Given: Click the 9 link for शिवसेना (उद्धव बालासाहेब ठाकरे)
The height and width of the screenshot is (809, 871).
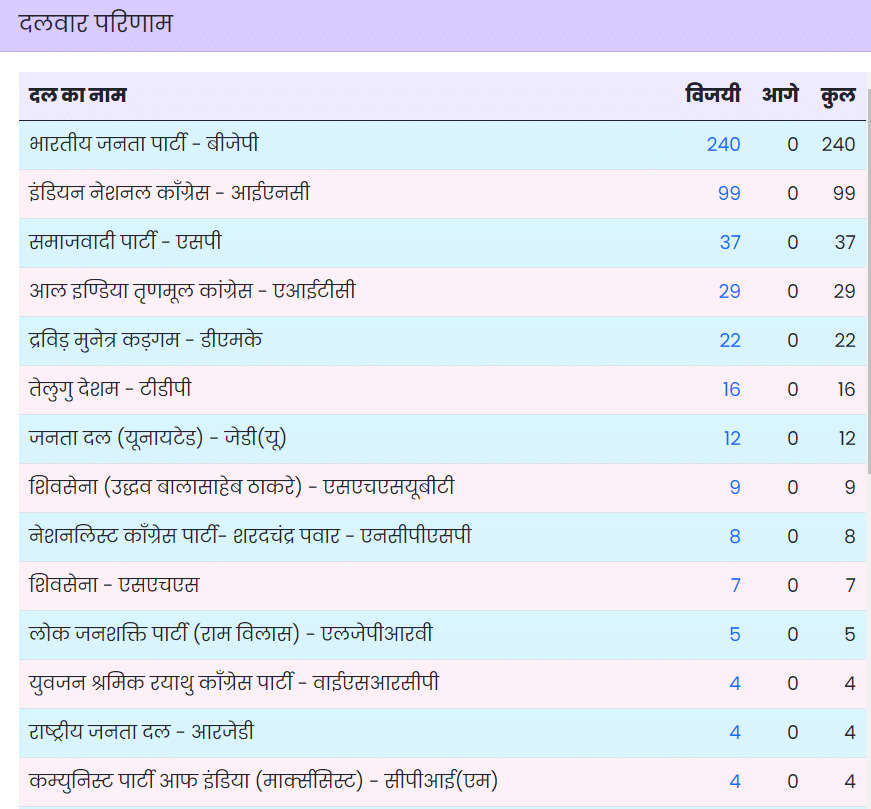Looking at the screenshot, I should 735,487.
